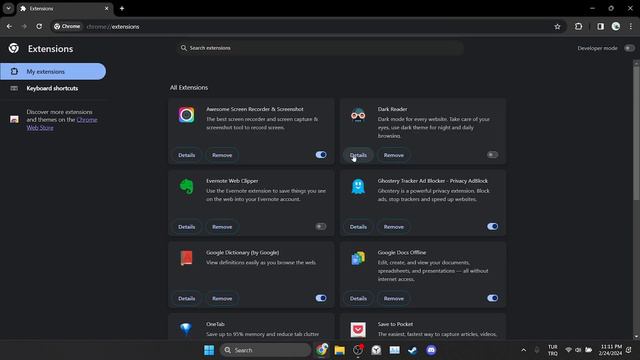Remove Google Dictionary extension

point(222,298)
